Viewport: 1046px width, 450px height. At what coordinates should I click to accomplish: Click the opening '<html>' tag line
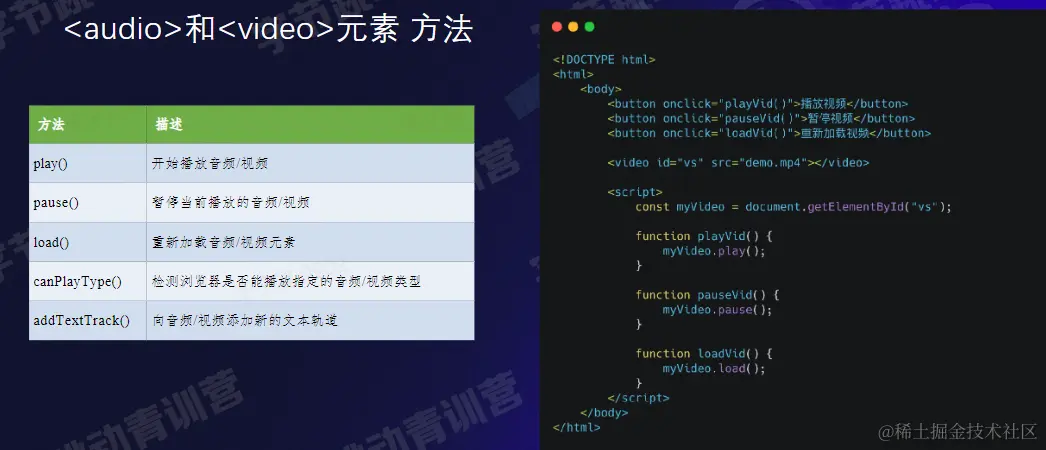tap(573, 74)
